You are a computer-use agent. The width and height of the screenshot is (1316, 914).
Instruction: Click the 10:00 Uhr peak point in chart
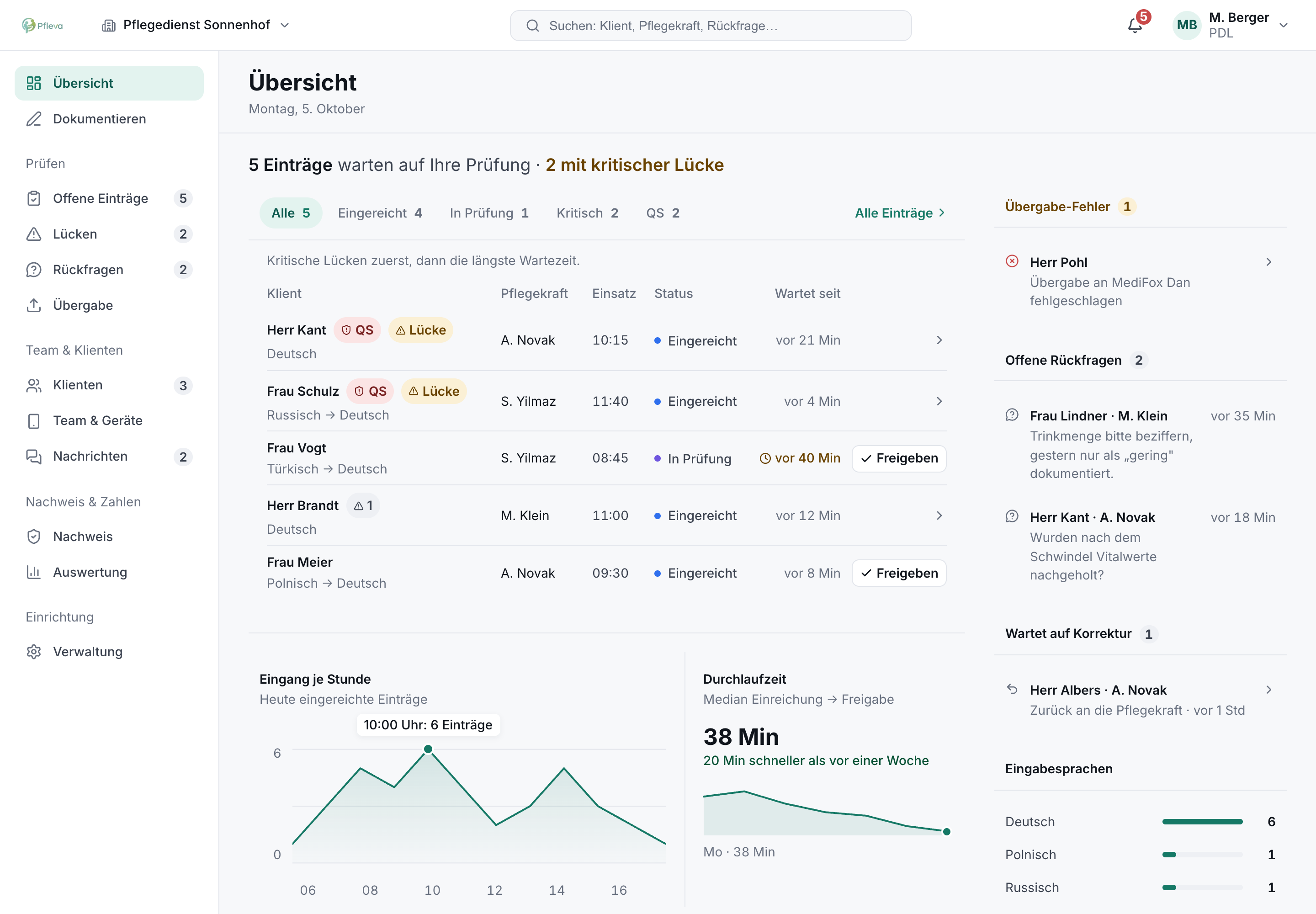428,749
